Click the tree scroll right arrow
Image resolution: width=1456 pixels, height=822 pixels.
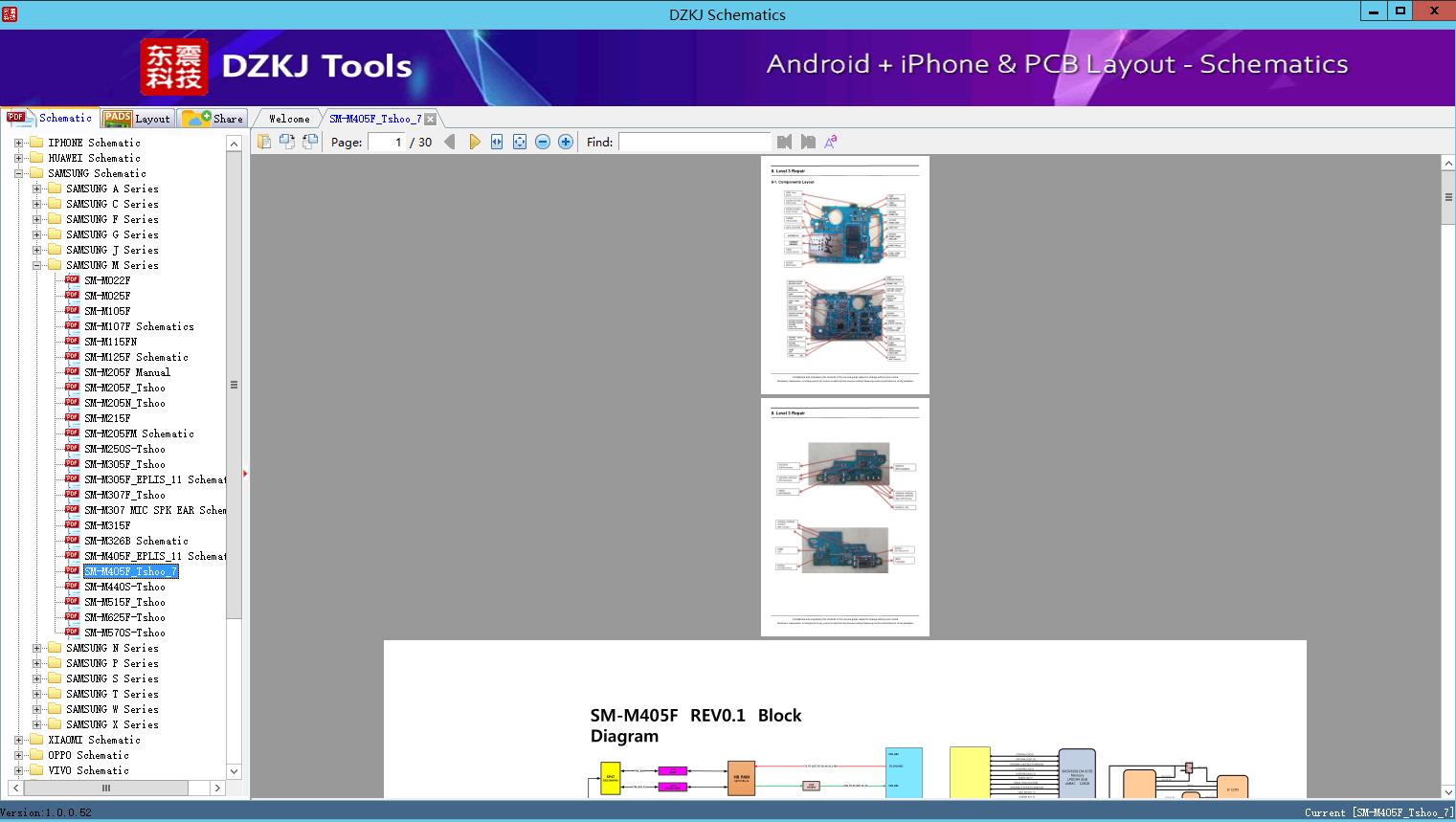217,788
